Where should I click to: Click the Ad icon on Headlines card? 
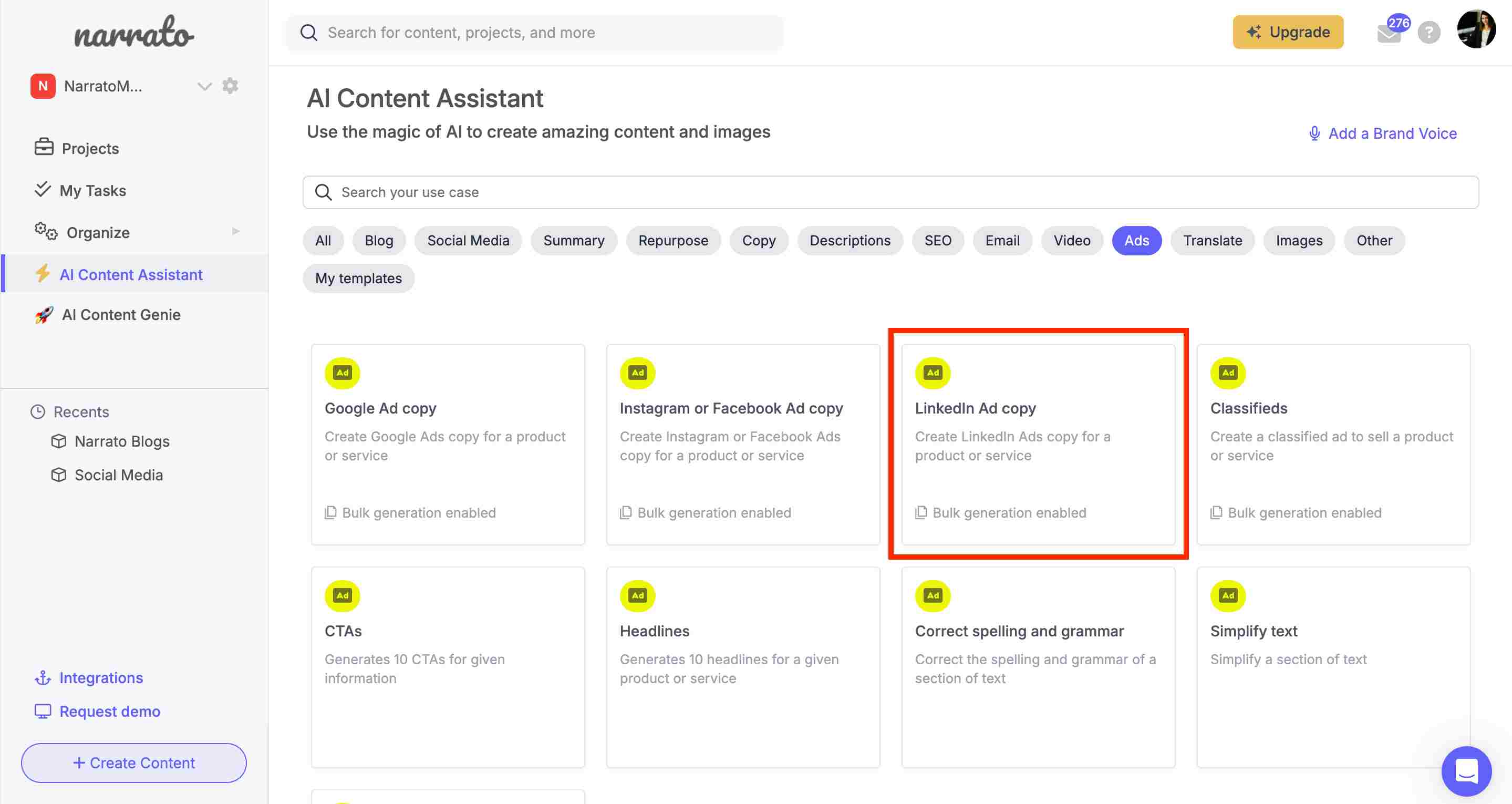(637, 595)
